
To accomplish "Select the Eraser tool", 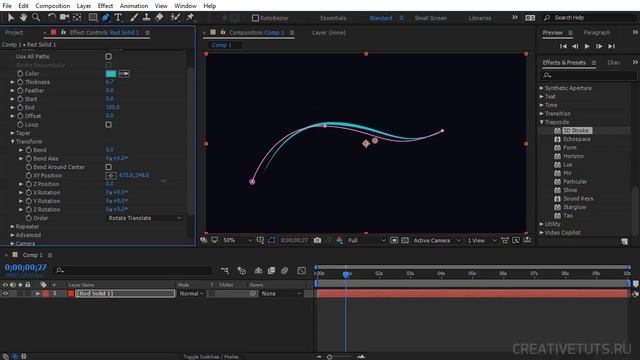I will click(x=159, y=17).
